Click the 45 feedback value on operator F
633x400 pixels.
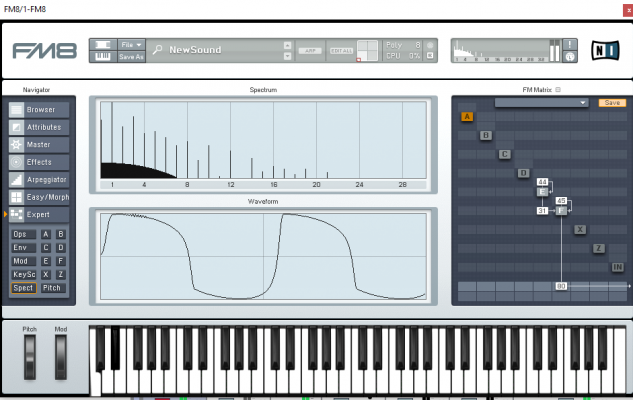561,201
